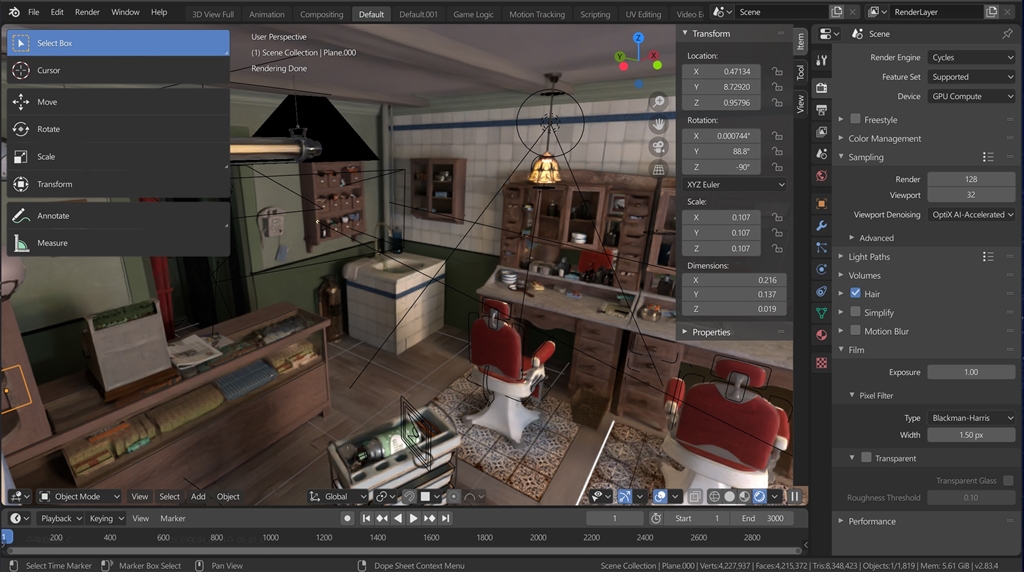Switch to the Compositing workspace tab
This screenshot has width=1024, height=572.
321,14
